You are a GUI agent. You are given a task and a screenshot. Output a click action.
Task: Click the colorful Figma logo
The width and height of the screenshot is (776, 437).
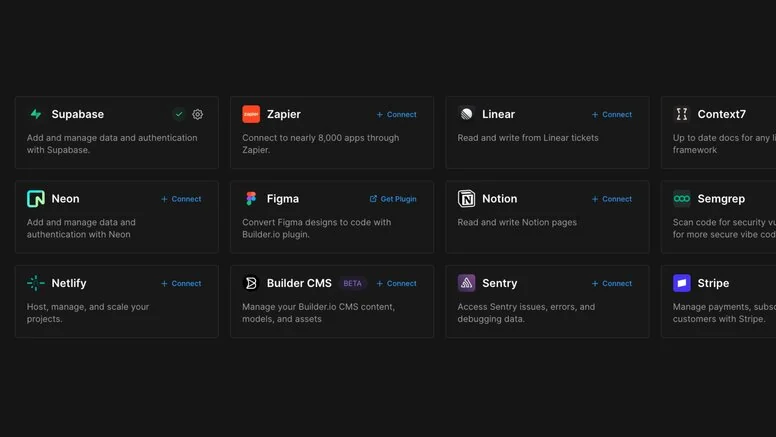click(251, 198)
